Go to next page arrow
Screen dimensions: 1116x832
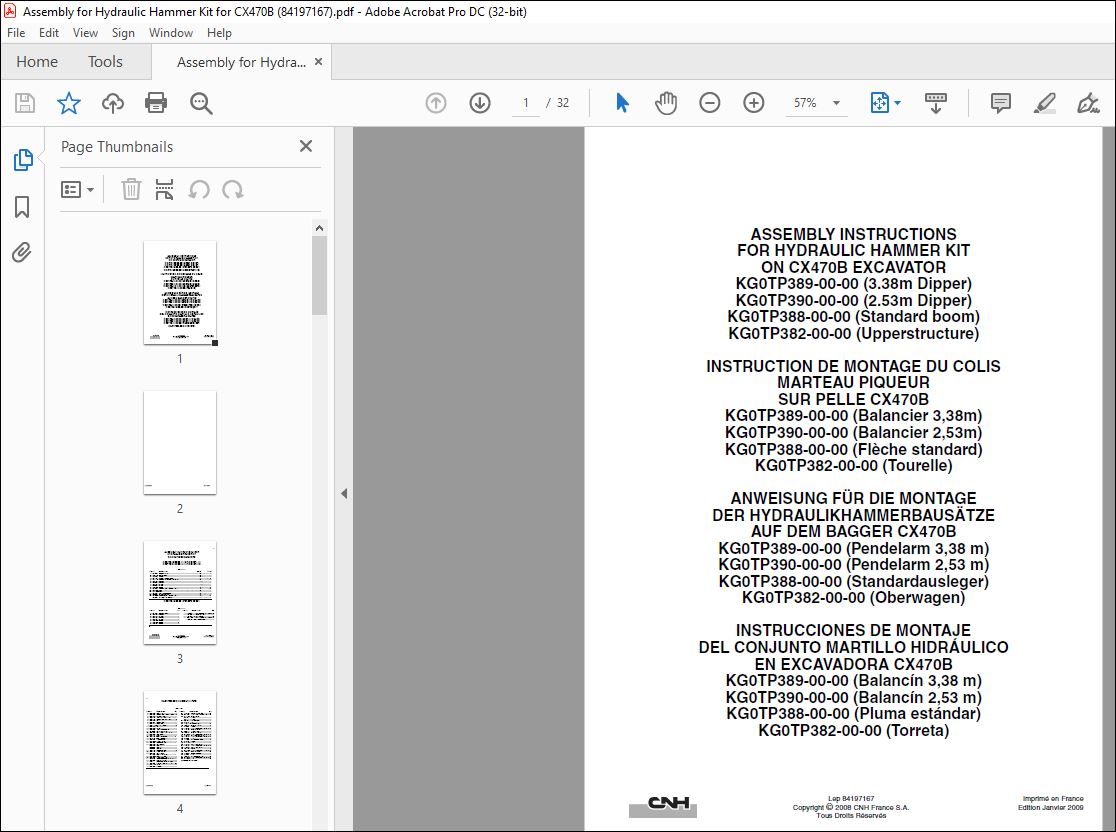pyautogui.click(x=480, y=103)
